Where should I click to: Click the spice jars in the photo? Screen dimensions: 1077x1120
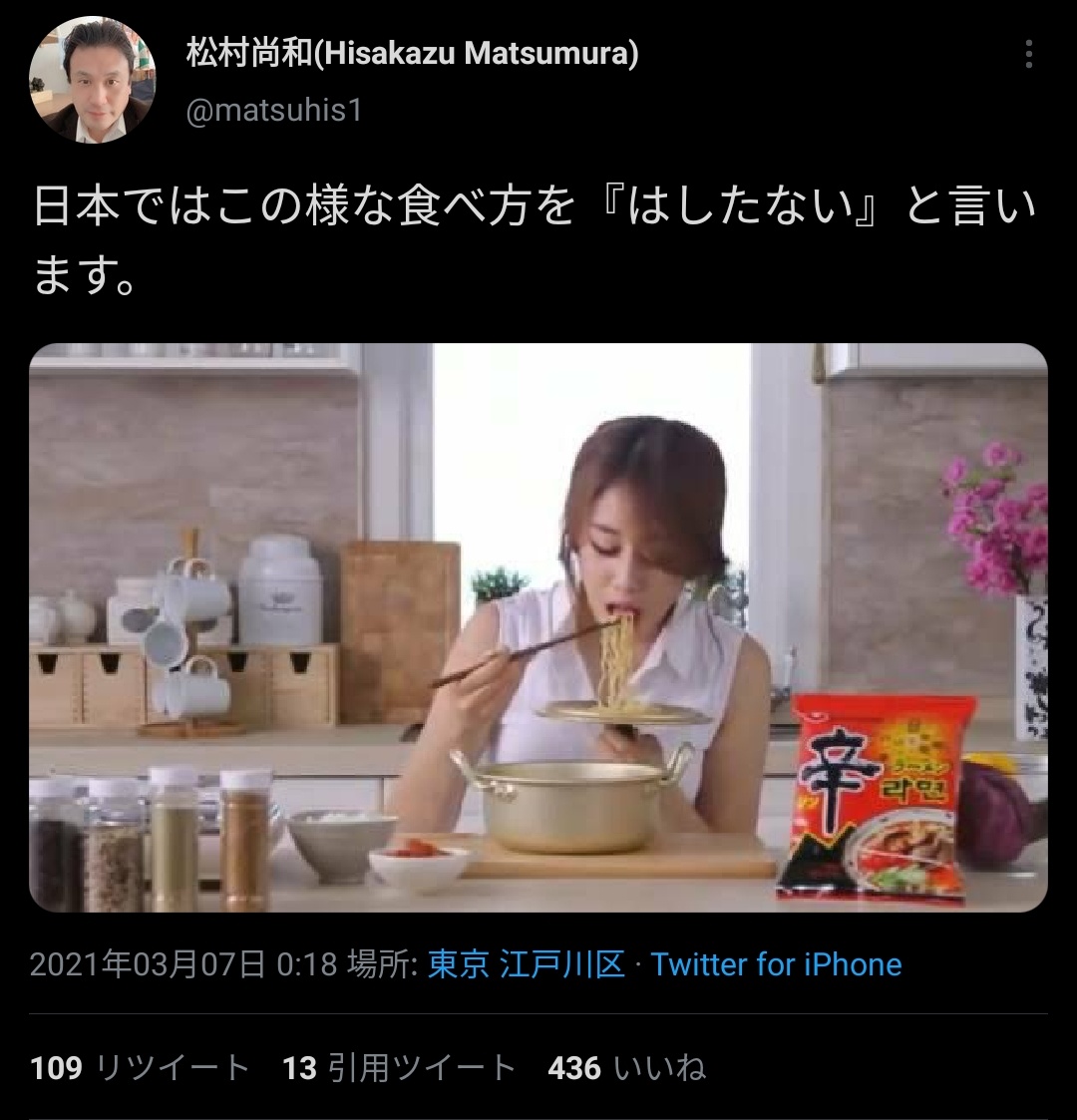150,840
